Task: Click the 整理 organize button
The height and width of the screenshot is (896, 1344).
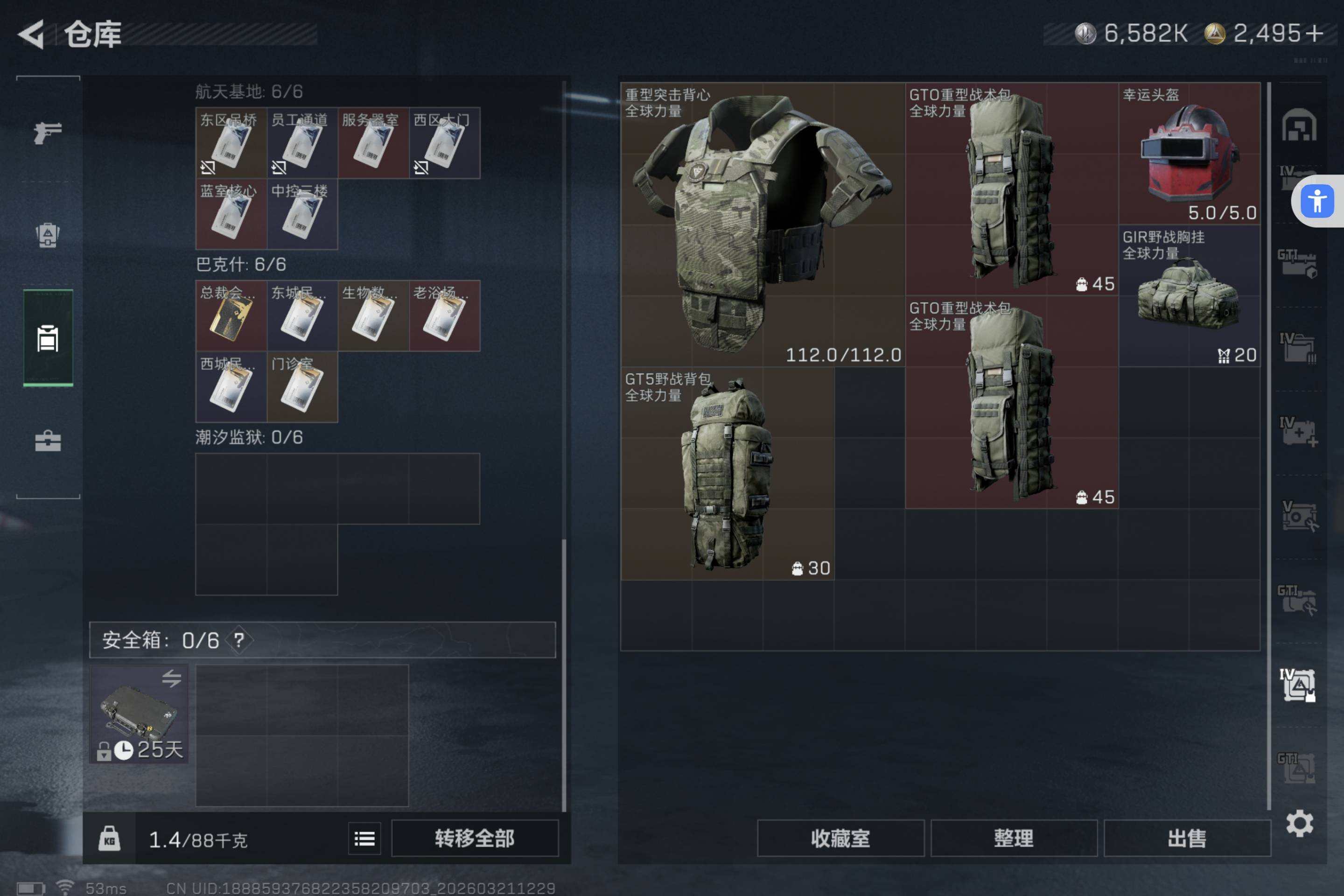Action: click(x=1014, y=838)
